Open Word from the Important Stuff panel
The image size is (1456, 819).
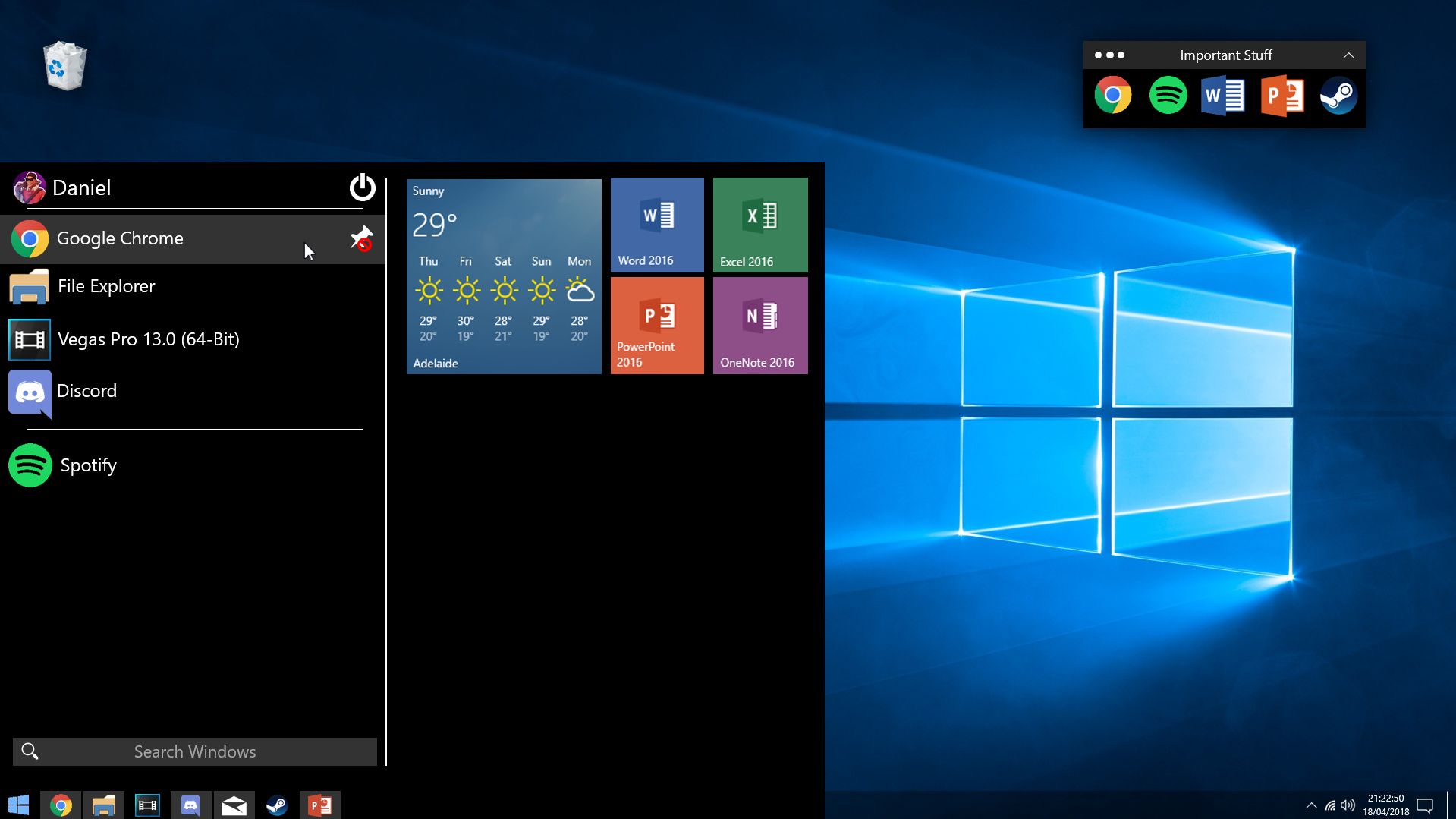pos(1223,96)
